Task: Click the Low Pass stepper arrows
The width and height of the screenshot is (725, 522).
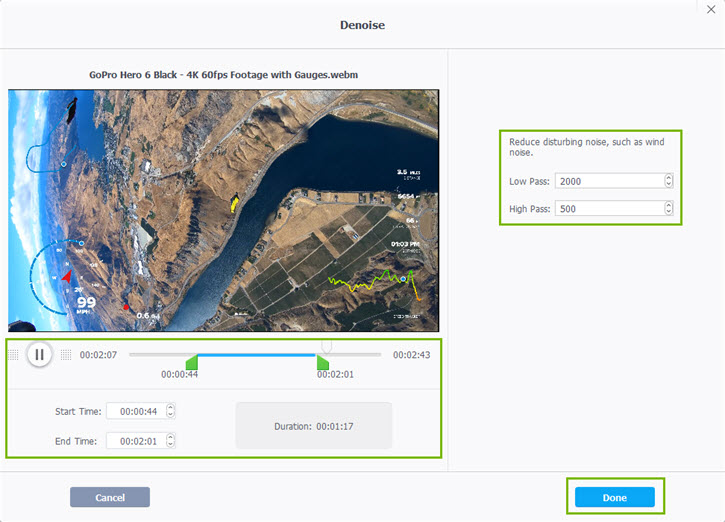Action: point(668,181)
